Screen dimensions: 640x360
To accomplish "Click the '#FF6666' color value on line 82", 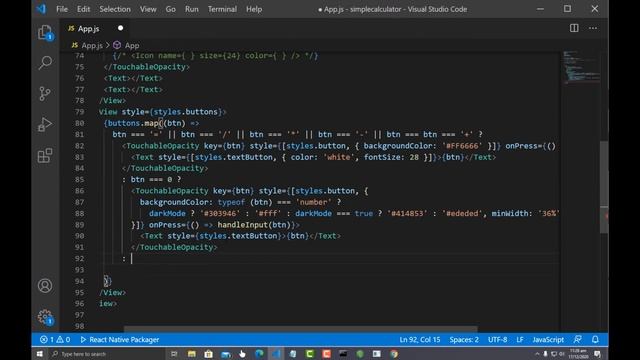I will (462, 146).
